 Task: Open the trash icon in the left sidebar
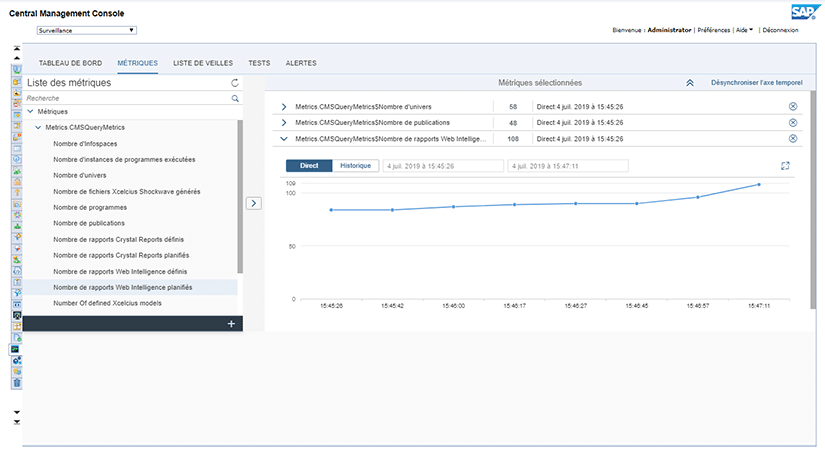17,383
